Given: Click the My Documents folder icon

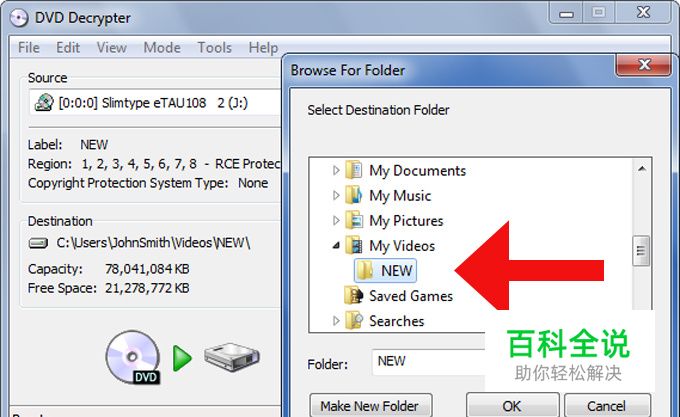Looking at the screenshot, I should pyautogui.click(x=354, y=170).
